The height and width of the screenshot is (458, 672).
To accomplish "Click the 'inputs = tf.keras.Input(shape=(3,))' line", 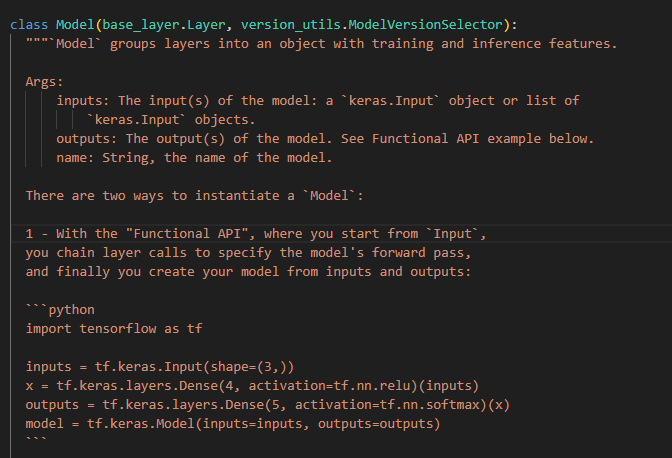I will (x=160, y=367).
